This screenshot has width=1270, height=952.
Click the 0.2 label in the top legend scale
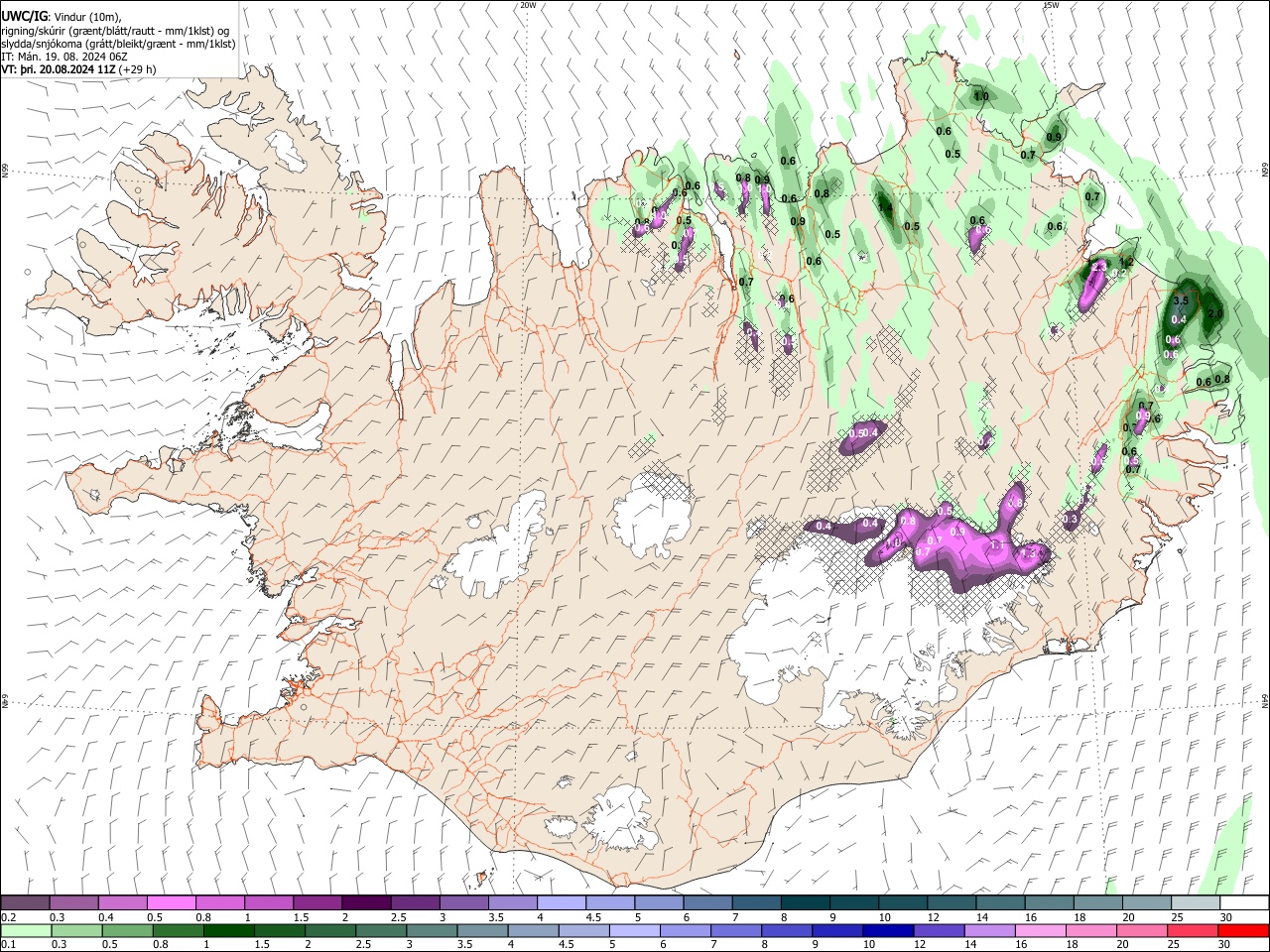click(8, 917)
